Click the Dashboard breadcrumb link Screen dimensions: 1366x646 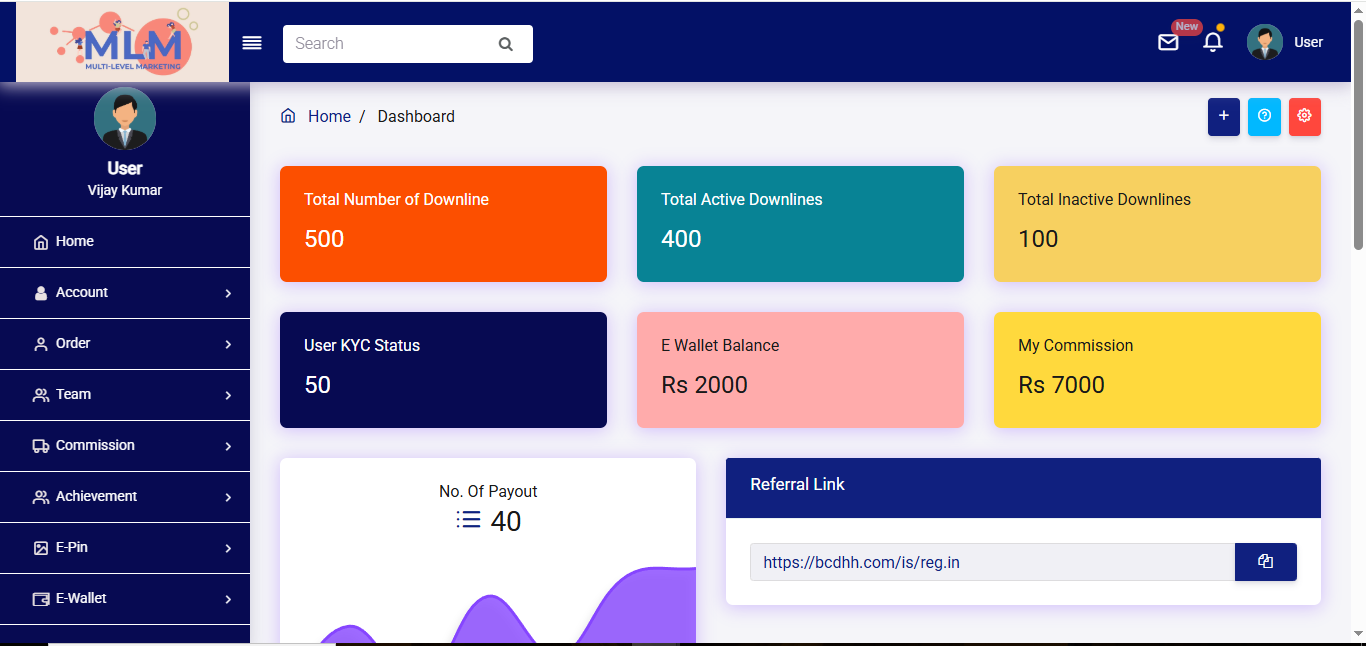[416, 116]
